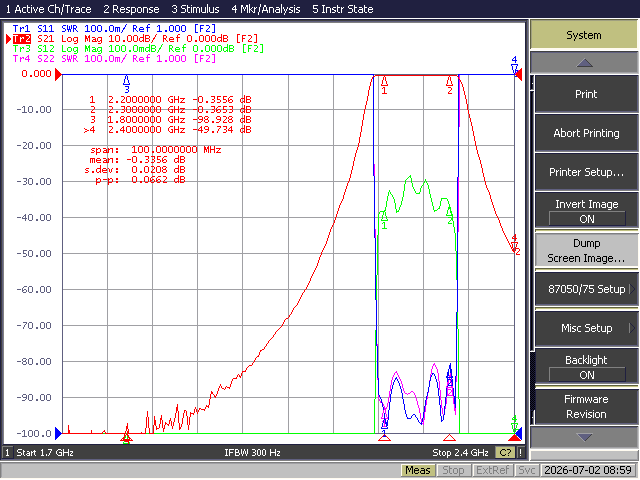Click blue marker 4 at top right
The height and width of the screenshot is (480, 640).
click(514, 64)
